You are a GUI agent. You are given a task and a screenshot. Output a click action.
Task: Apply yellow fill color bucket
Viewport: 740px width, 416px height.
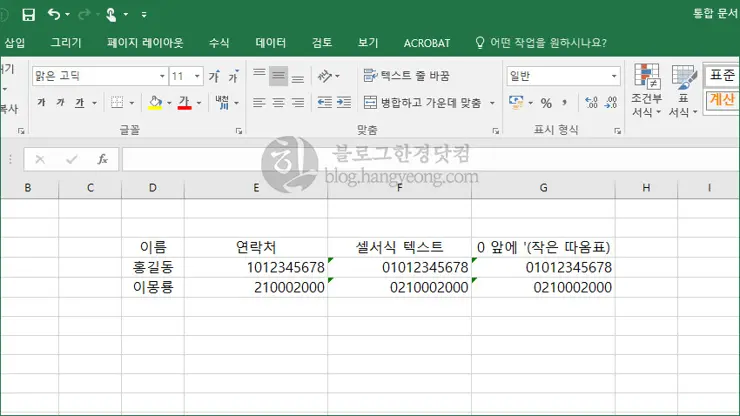tap(155, 102)
